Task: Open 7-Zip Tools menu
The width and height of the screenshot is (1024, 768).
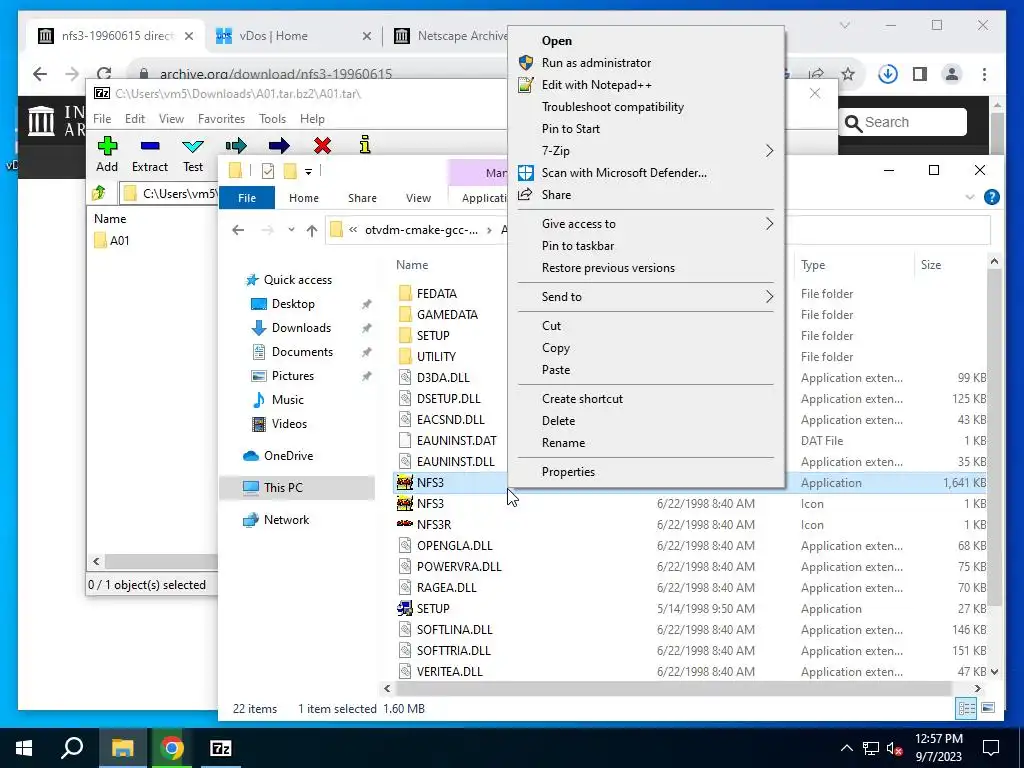Action: pyautogui.click(x=272, y=119)
